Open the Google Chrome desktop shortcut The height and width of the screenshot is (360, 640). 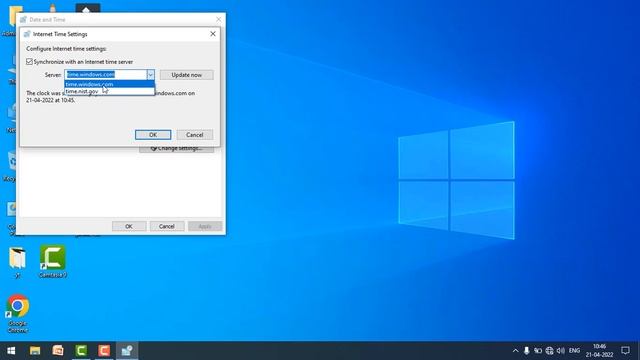pyautogui.click(x=18, y=313)
